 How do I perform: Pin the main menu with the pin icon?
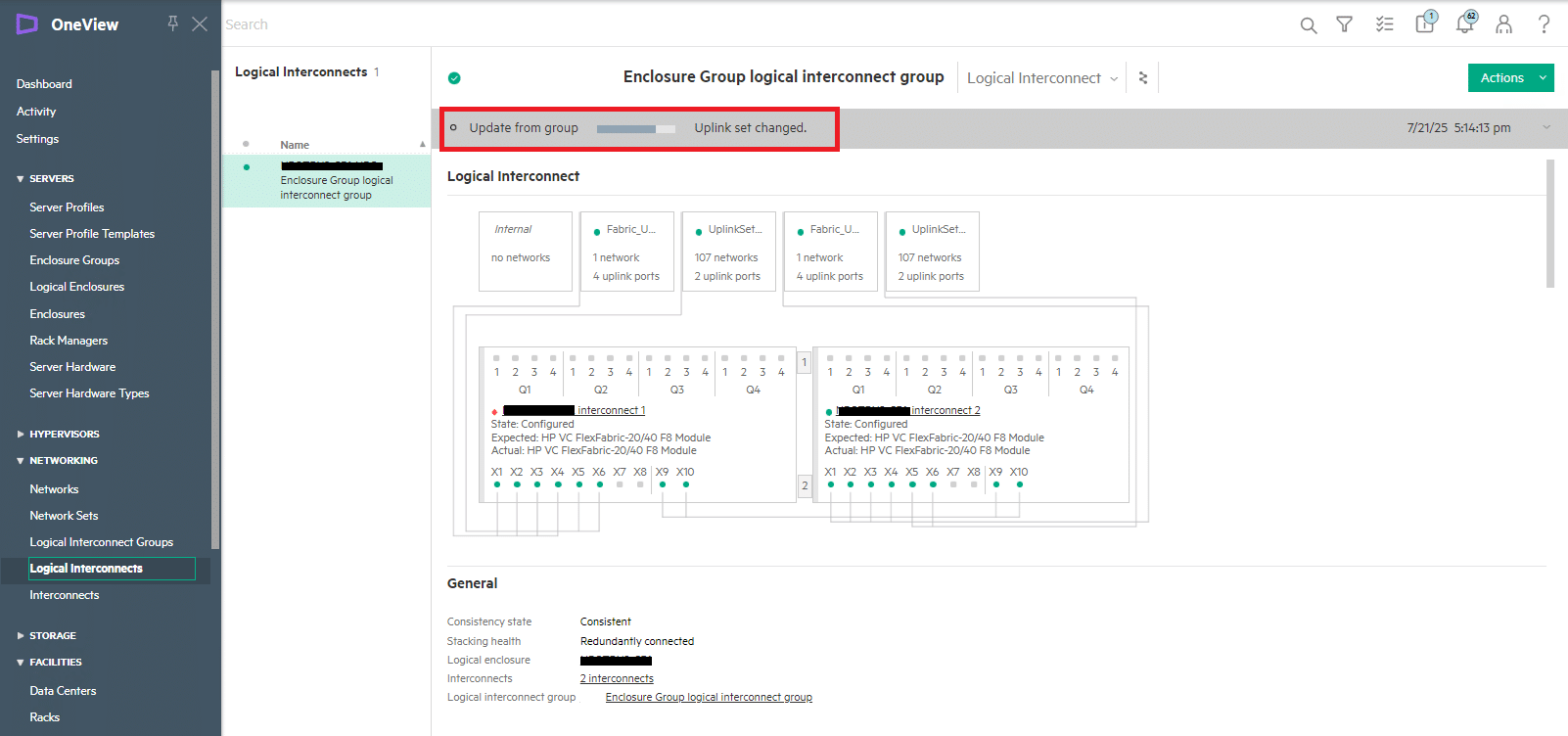click(x=172, y=23)
